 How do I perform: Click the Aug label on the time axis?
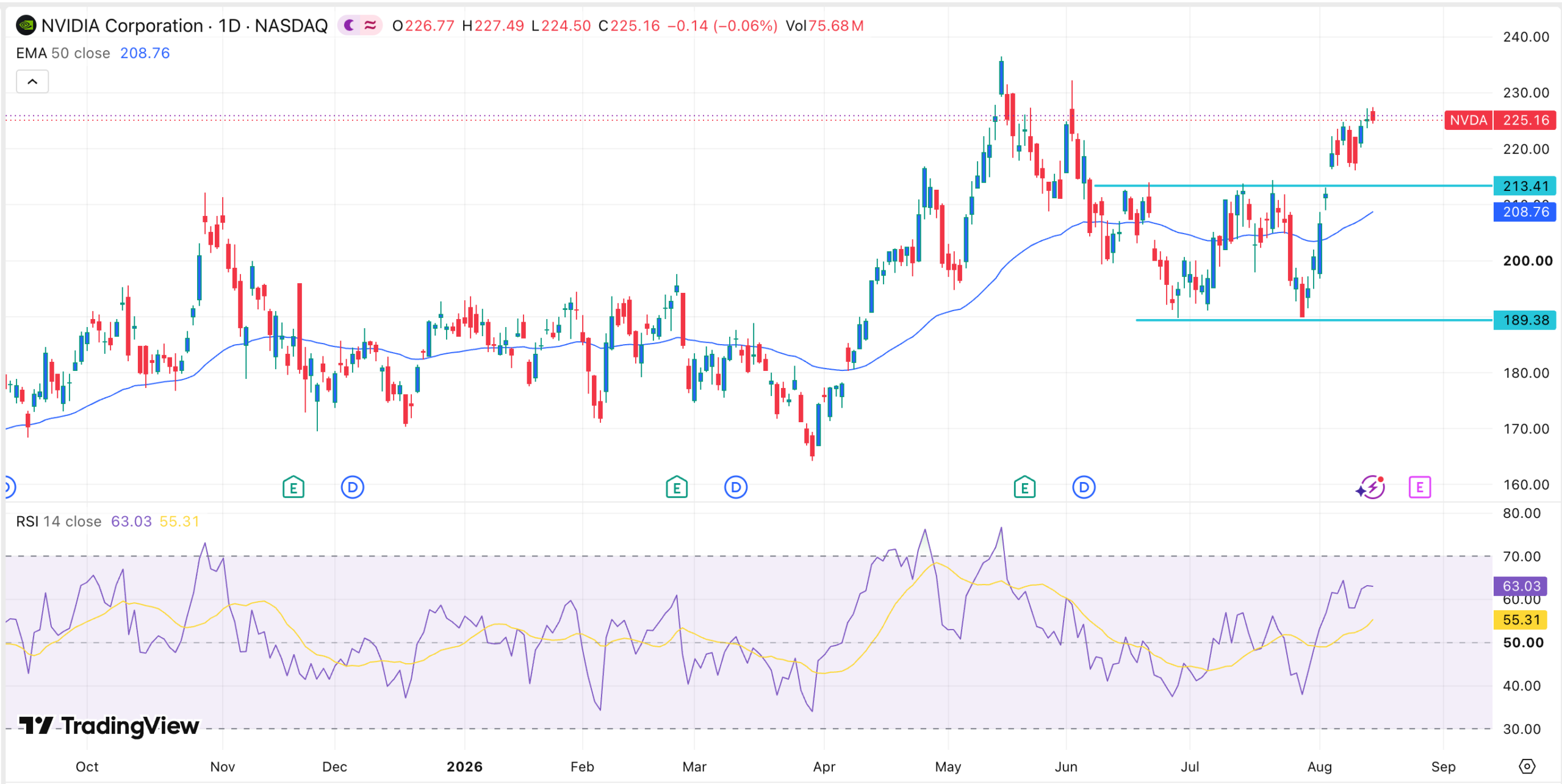coord(1320,767)
